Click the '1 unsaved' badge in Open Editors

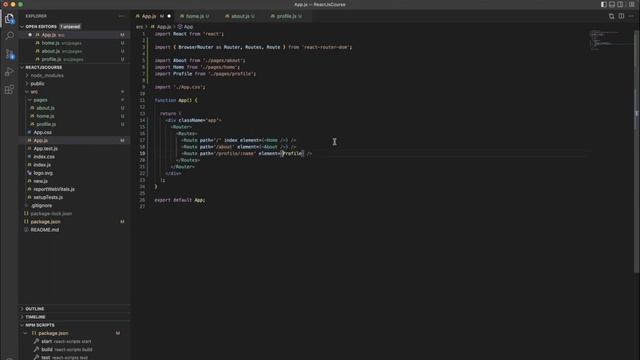click(x=70, y=27)
